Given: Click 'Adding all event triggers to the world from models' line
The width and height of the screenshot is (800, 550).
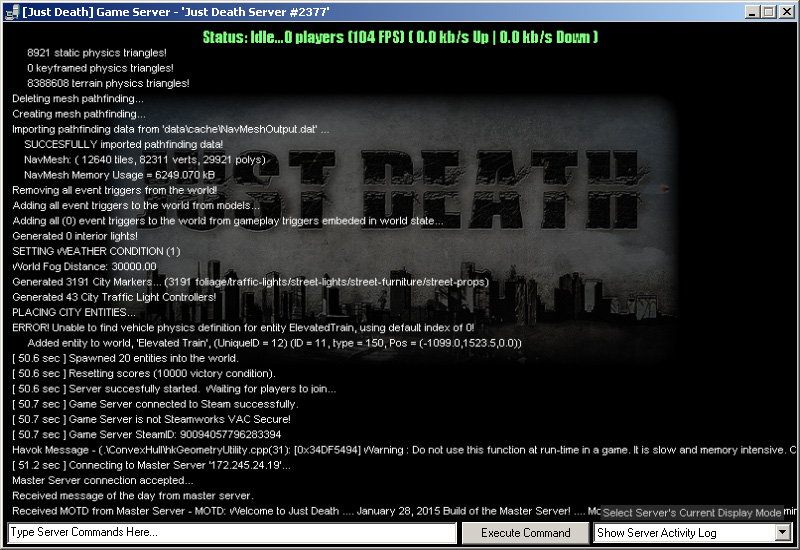Looking at the screenshot, I should click(x=136, y=206).
